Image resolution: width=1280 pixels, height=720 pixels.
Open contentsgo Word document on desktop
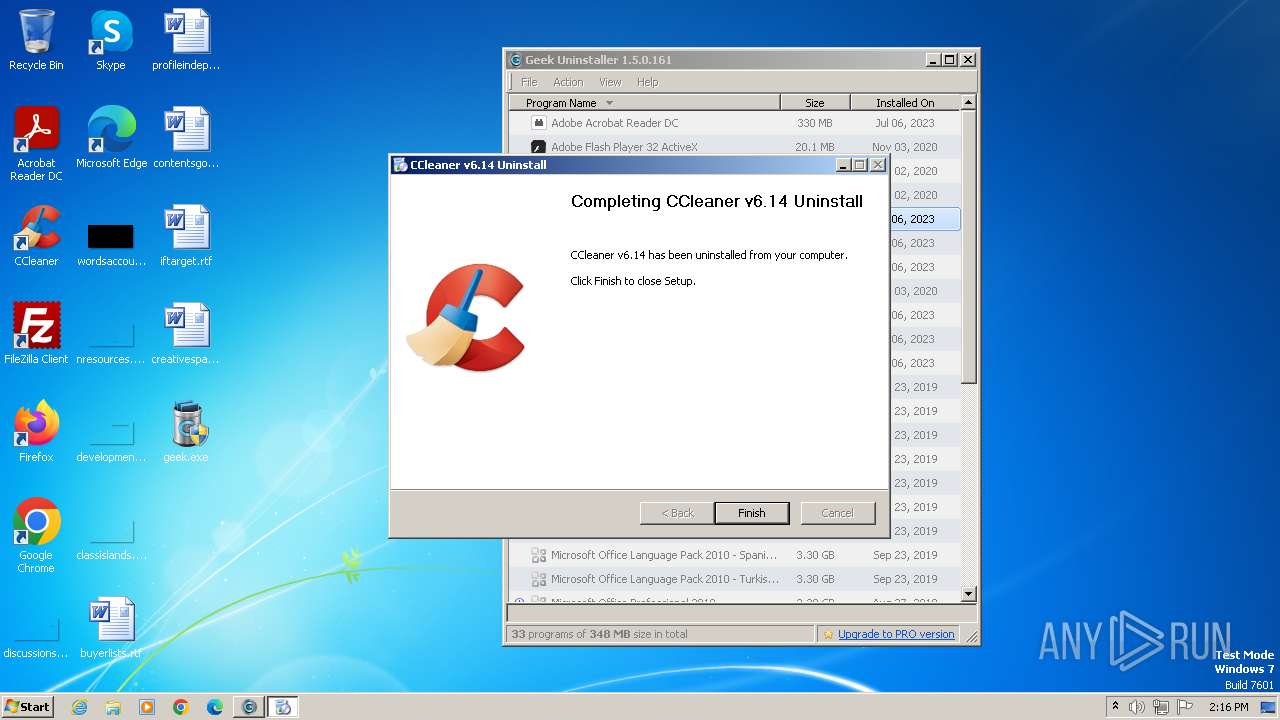tap(186, 139)
